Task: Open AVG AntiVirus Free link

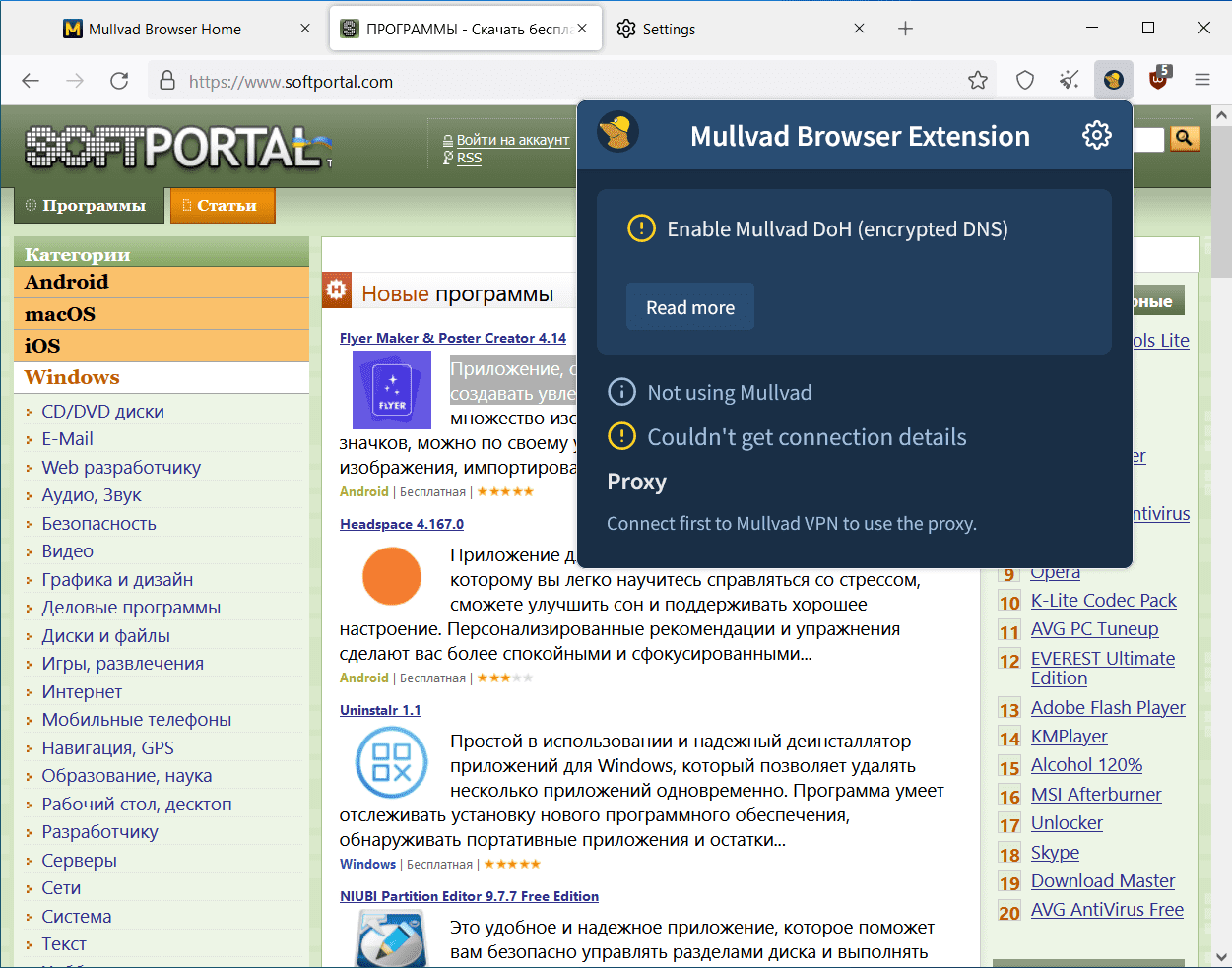Action: pyautogui.click(x=1107, y=910)
